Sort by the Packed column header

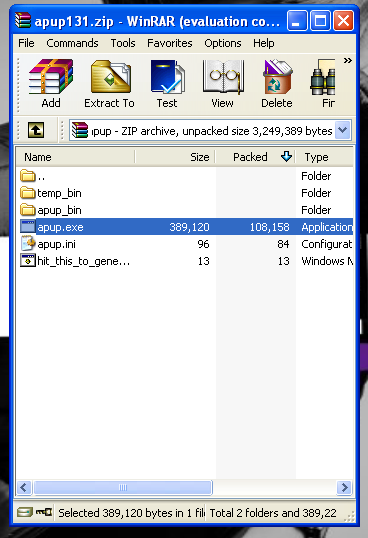click(255, 157)
